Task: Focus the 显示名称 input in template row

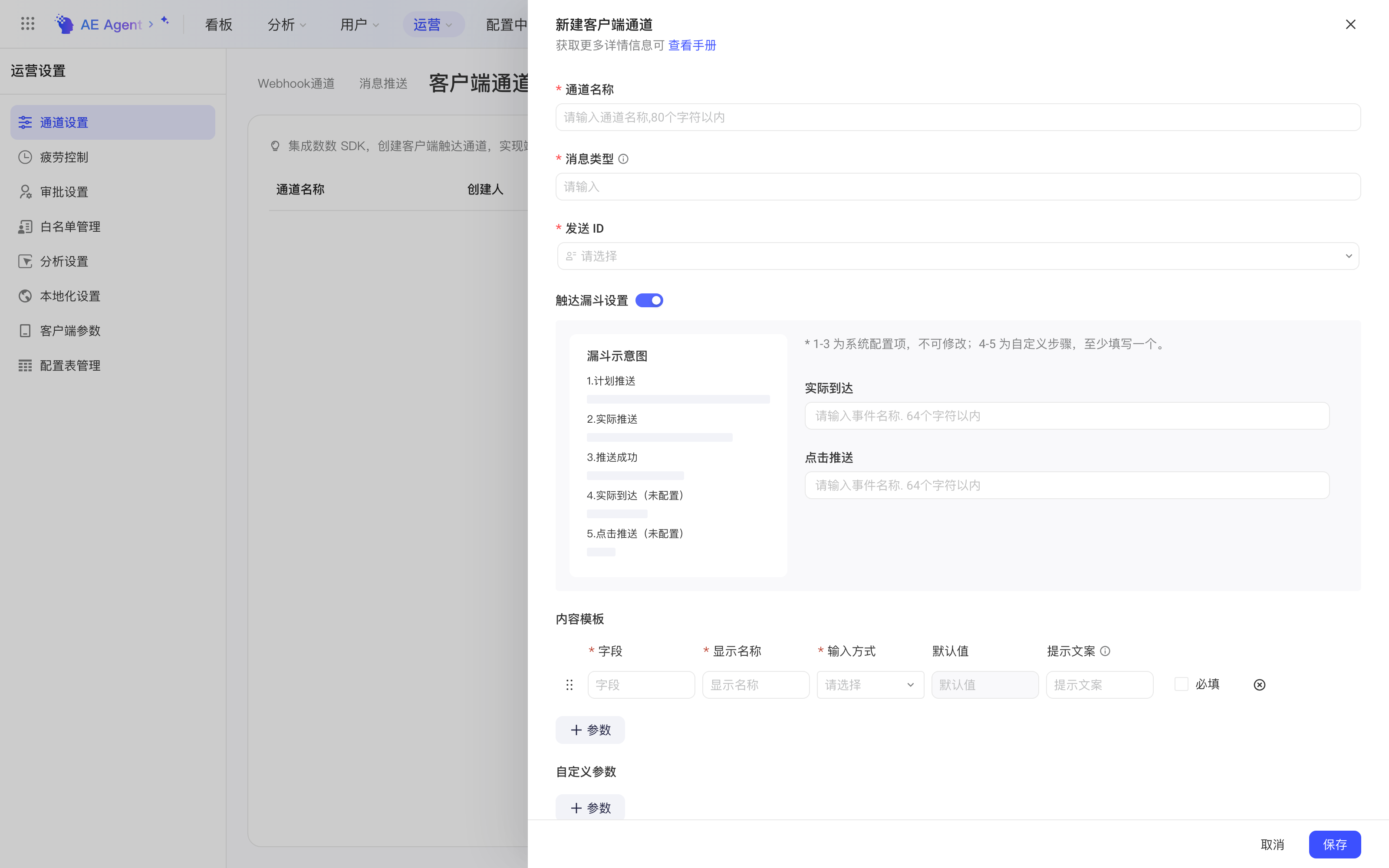Action: [756, 685]
